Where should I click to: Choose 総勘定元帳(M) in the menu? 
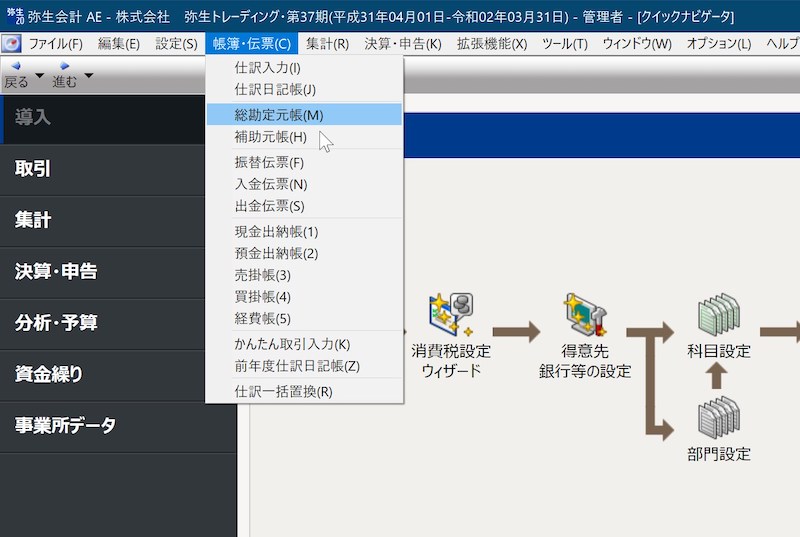point(304,115)
